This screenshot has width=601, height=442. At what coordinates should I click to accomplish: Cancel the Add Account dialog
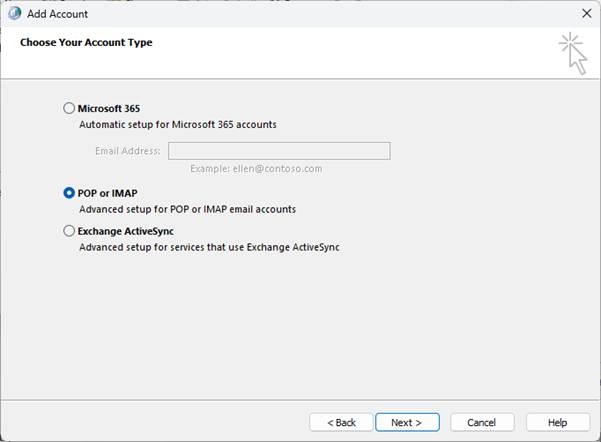click(482, 422)
